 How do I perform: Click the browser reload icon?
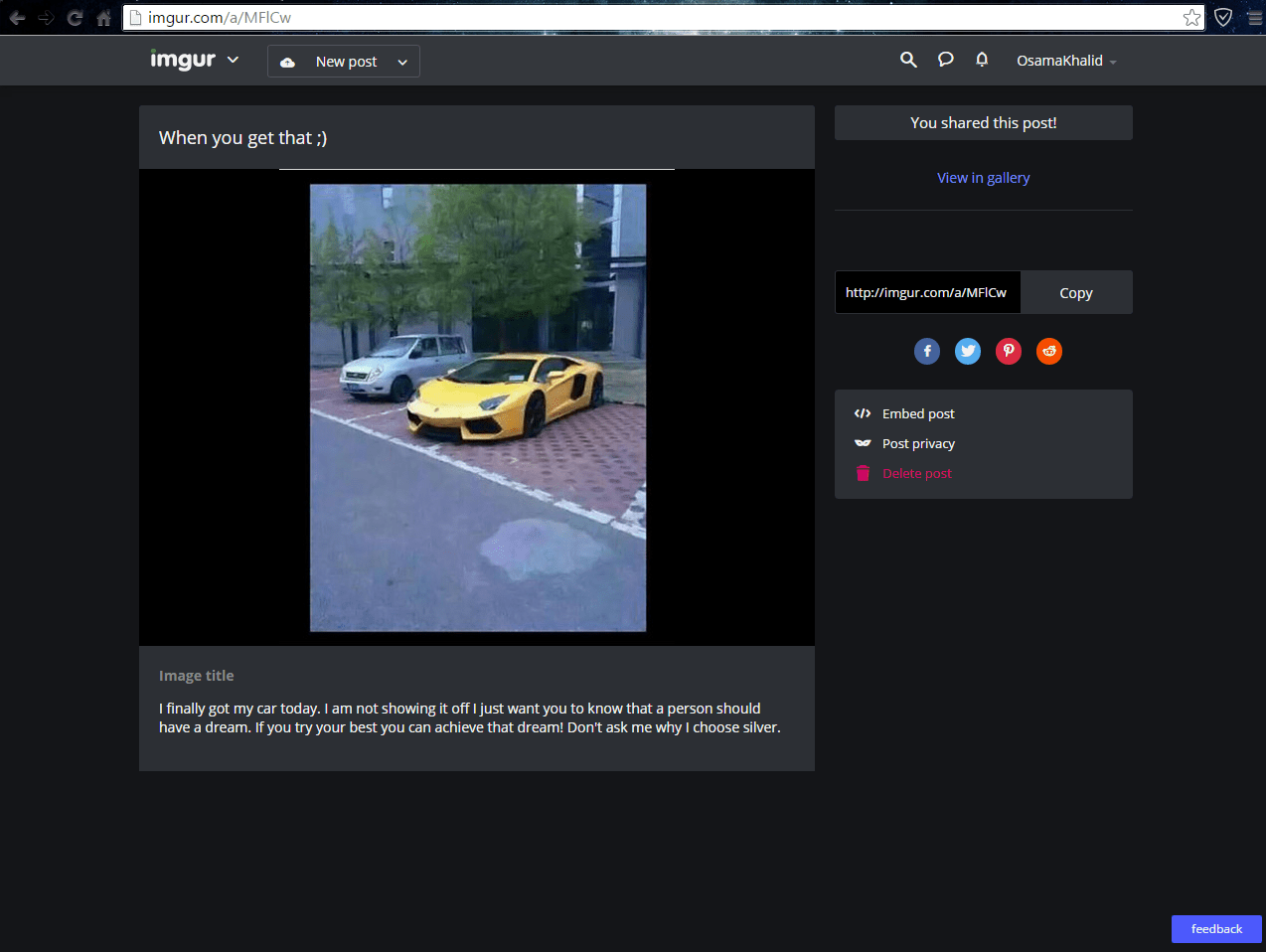75,18
